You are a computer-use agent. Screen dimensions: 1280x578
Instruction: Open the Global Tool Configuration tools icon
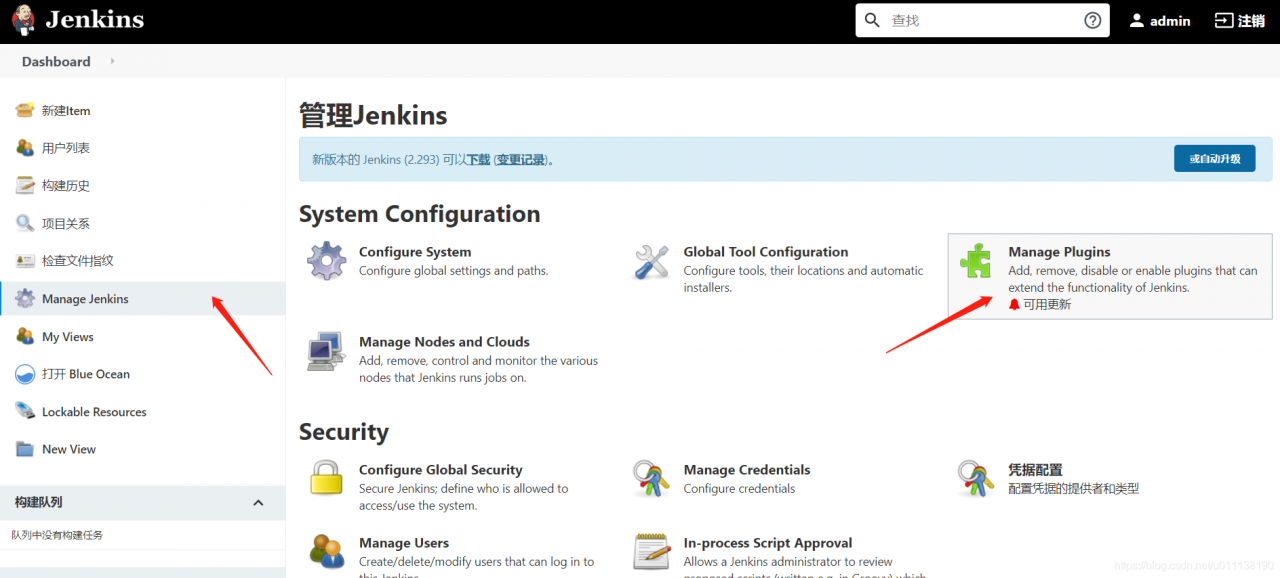pyautogui.click(x=652, y=262)
